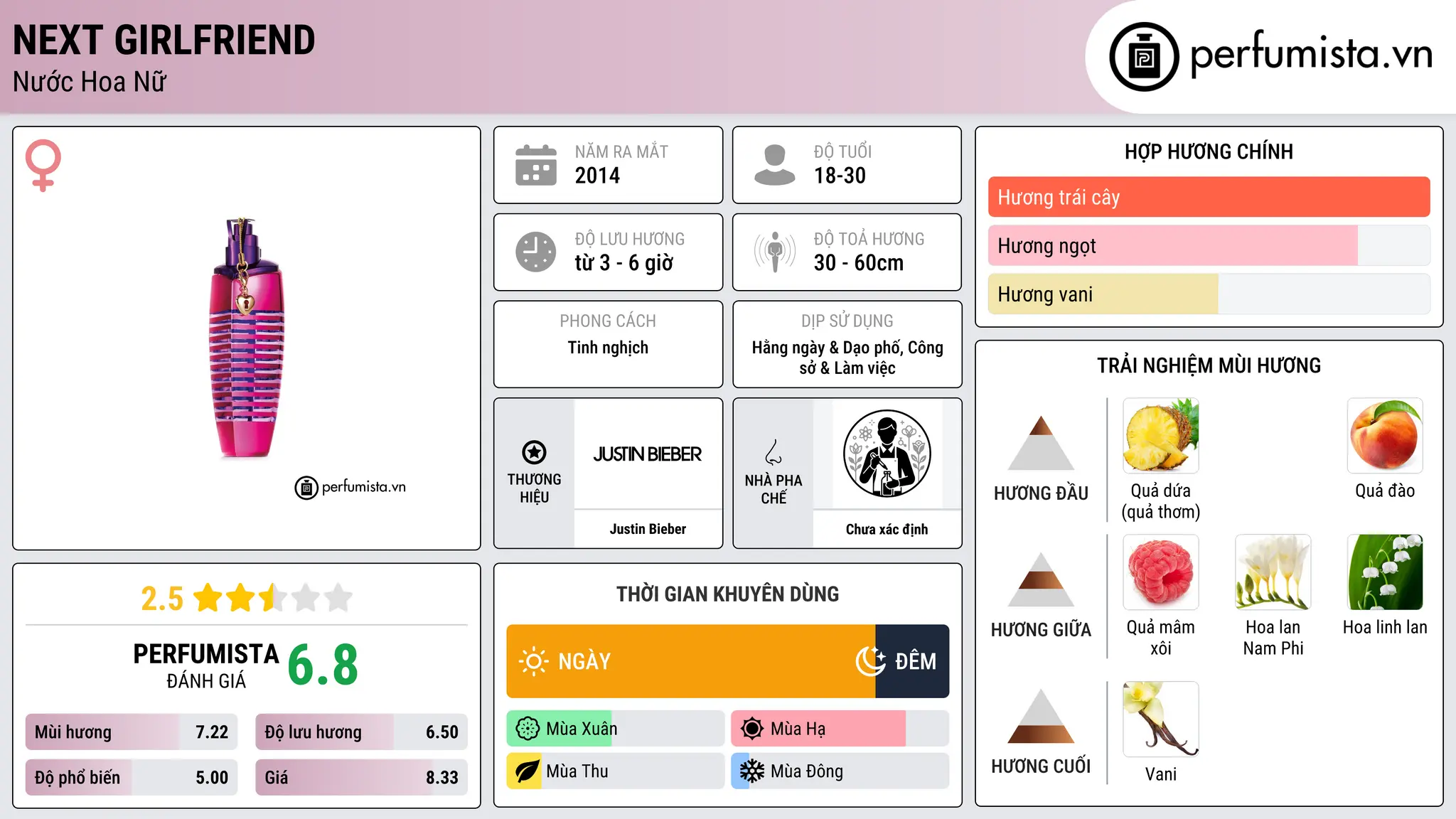Screen dimensions: 1456x819
Task: Click the pink female gender symbol
Action: coord(43,166)
